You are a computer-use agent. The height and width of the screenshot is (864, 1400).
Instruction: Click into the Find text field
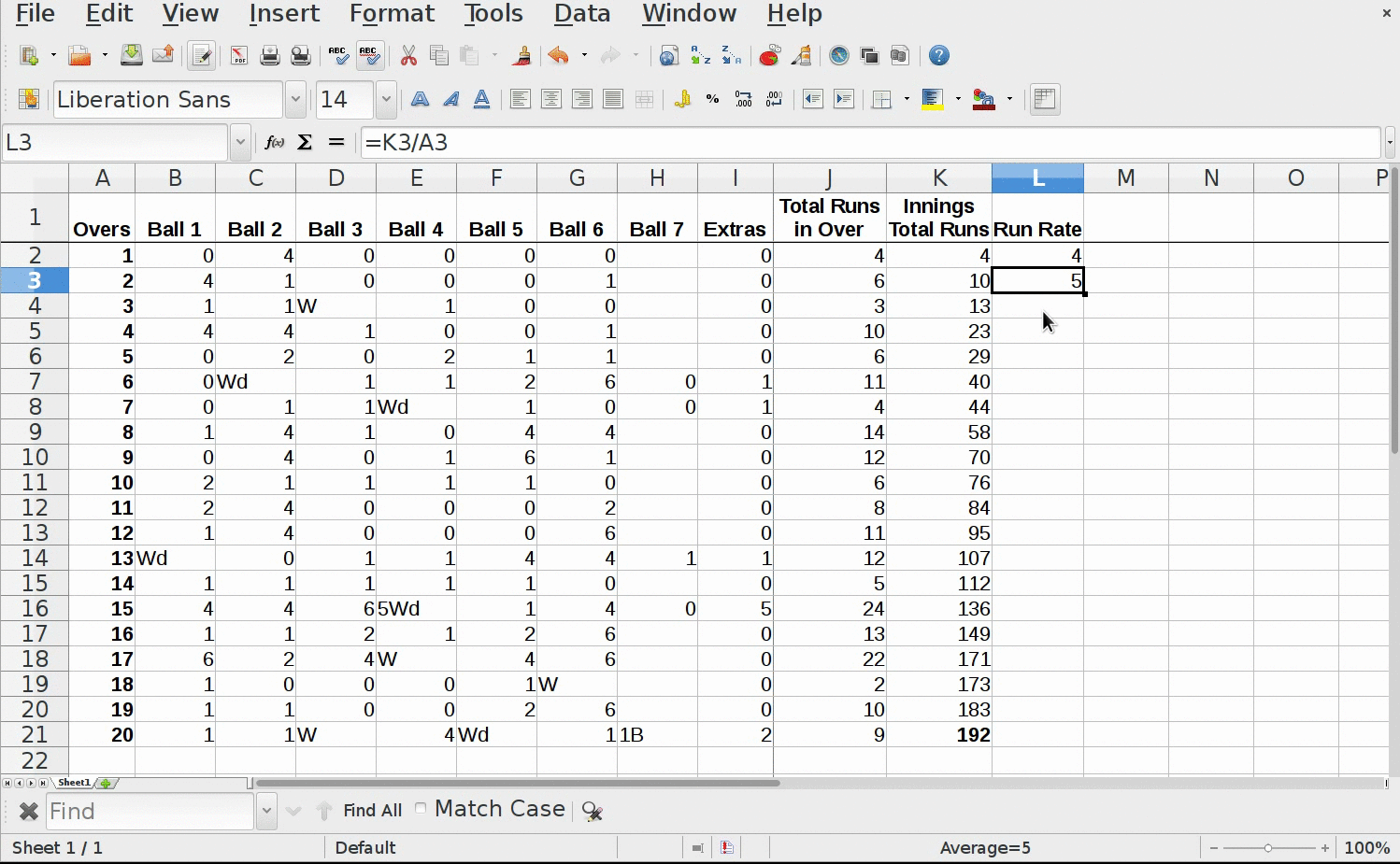(150, 811)
